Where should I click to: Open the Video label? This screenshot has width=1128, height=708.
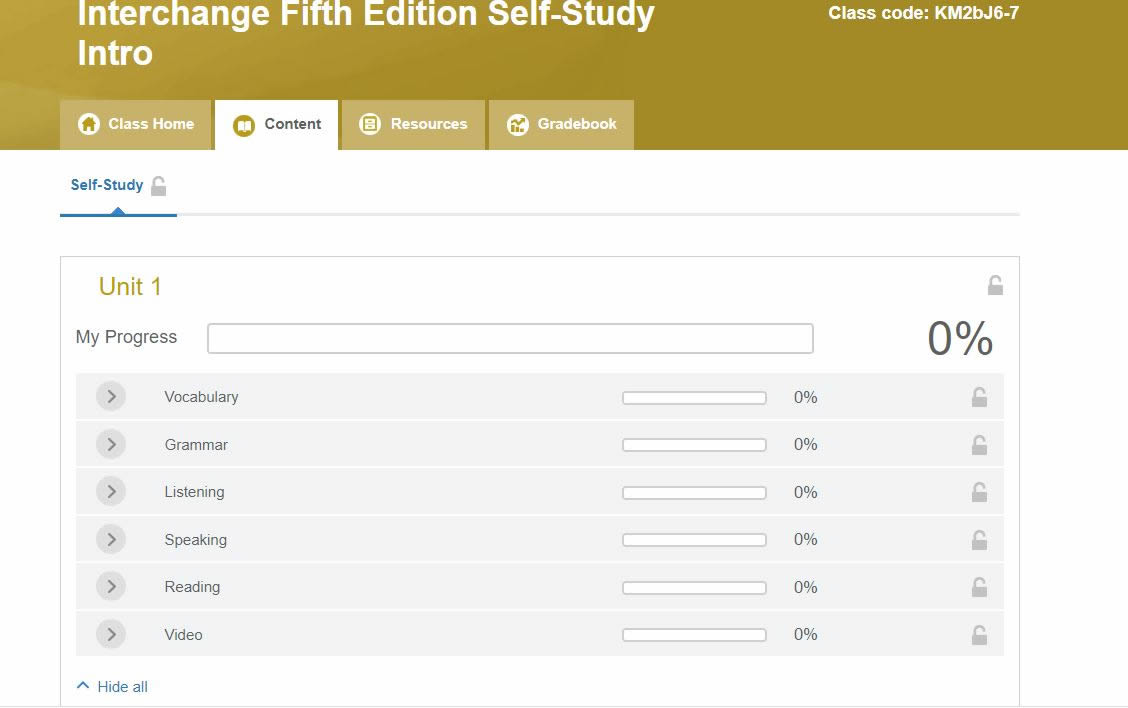click(183, 635)
